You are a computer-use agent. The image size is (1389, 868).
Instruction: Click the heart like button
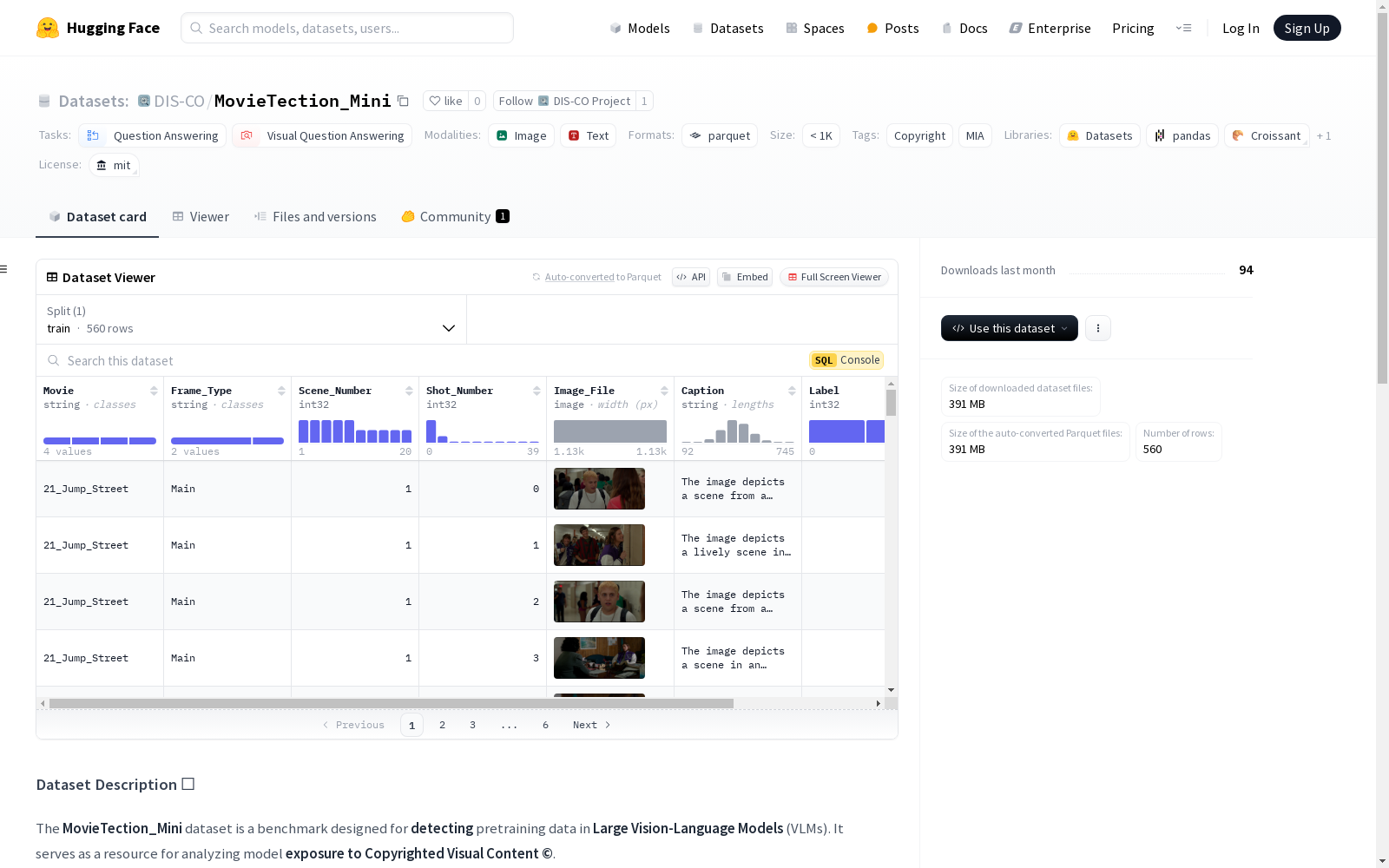(x=445, y=101)
